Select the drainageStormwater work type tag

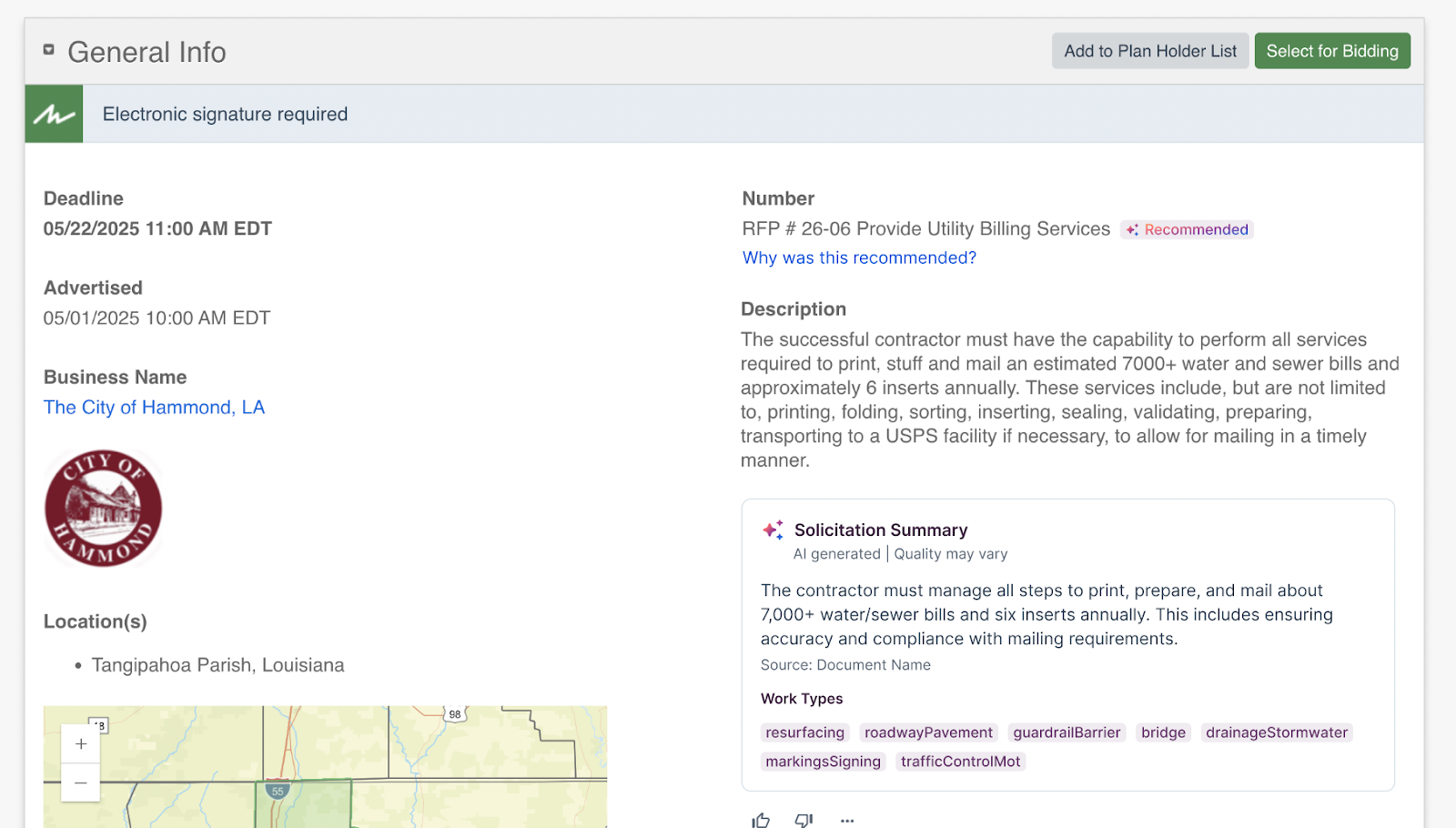coord(1277,732)
